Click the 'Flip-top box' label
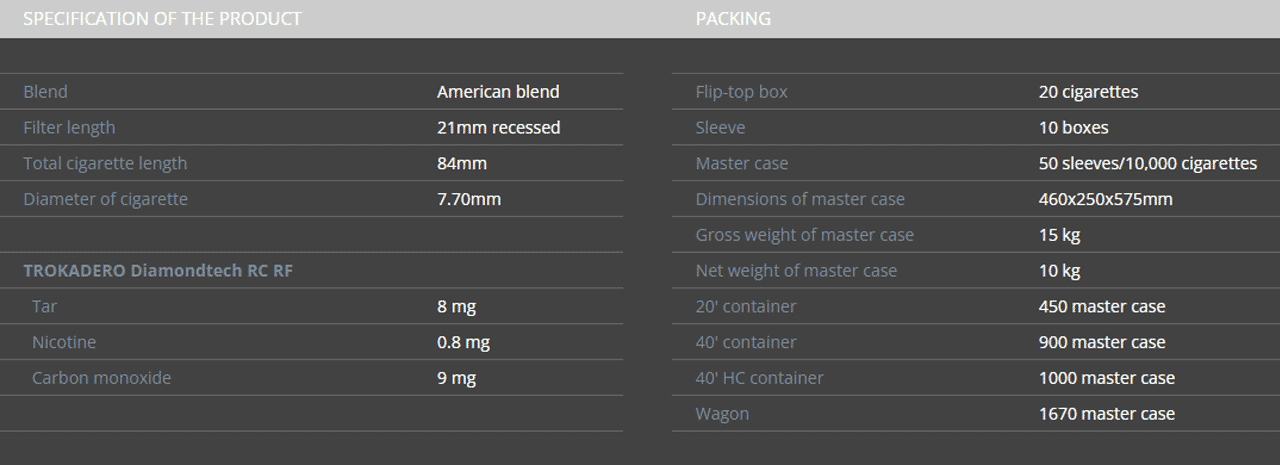1280x465 pixels. click(x=741, y=91)
